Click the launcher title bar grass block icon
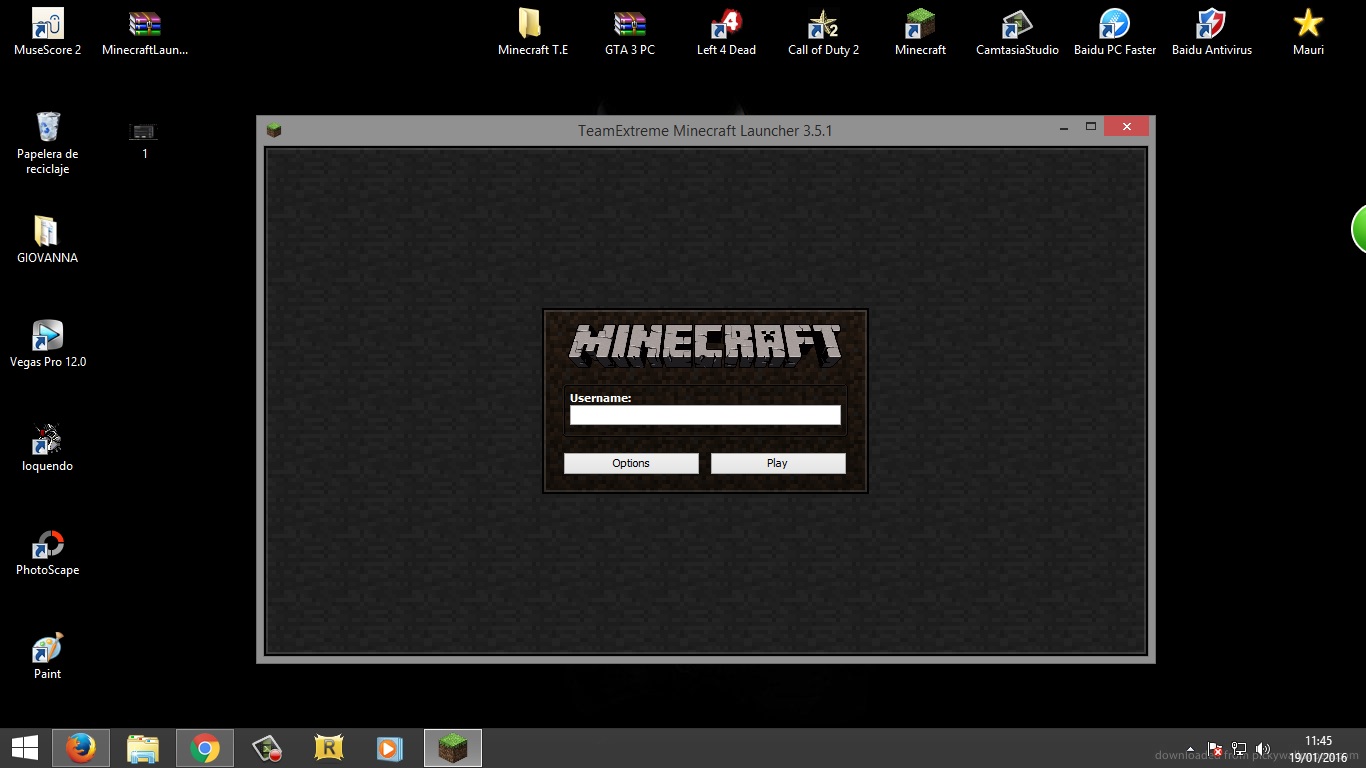The width and height of the screenshot is (1366, 768). [x=274, y=130]
